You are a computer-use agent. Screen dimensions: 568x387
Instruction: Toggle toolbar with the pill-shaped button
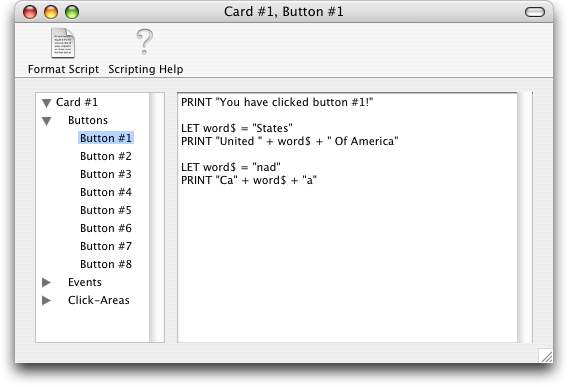pyautogui.click(x=535, y=12)
